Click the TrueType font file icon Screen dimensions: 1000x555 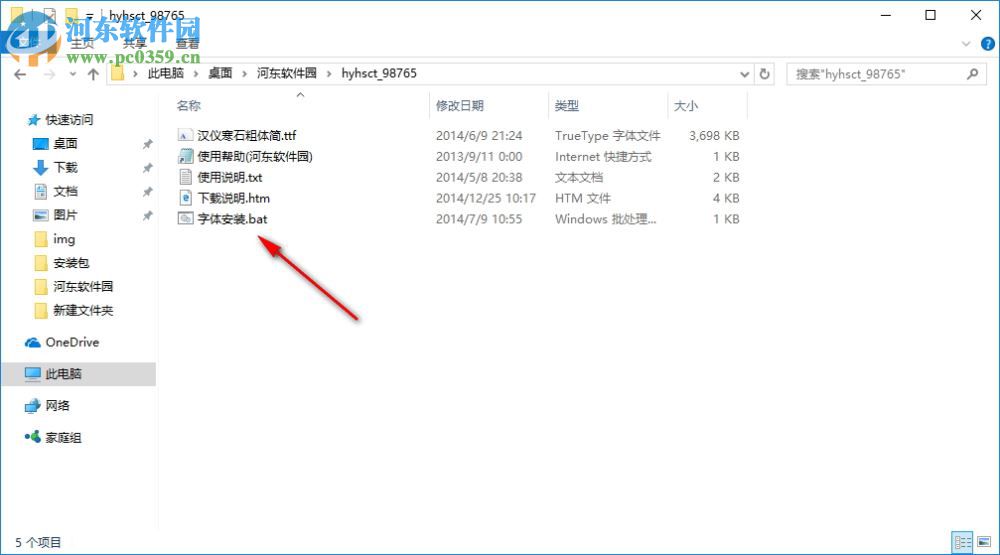coord(185,135)
